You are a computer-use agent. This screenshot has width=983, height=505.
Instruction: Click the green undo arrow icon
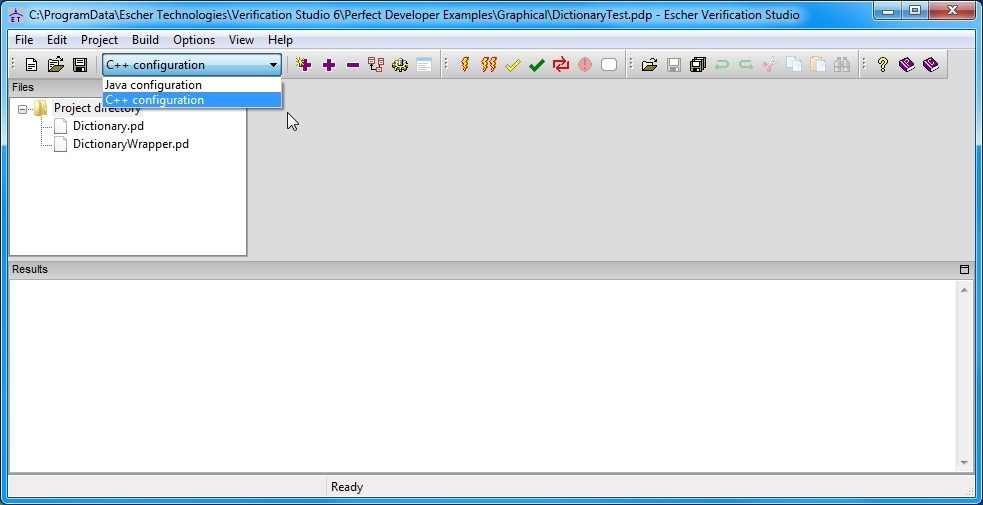(x=722, y=65)
